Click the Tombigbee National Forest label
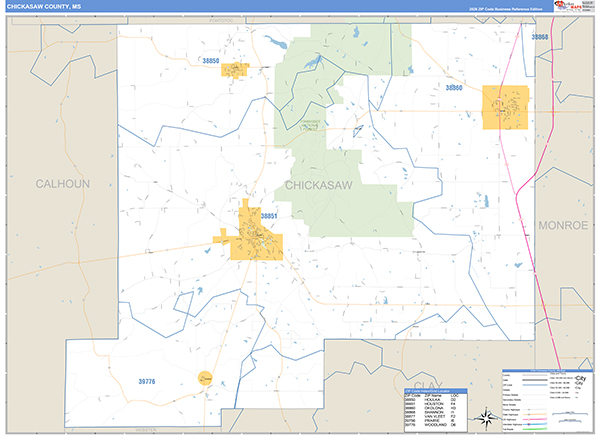This screenshot has width=600, height=435. coord(310,125)
